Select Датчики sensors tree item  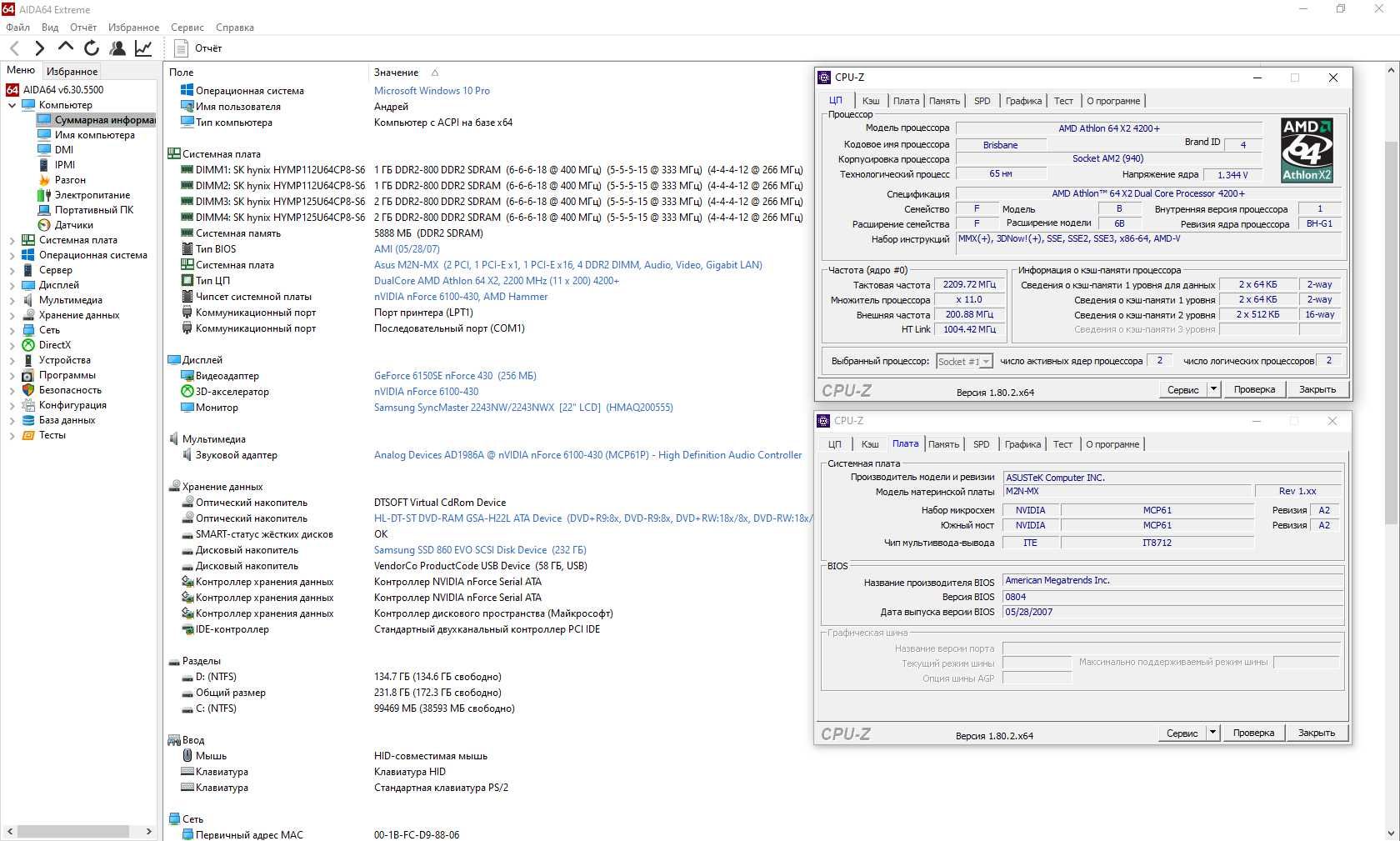coord(74,225)
